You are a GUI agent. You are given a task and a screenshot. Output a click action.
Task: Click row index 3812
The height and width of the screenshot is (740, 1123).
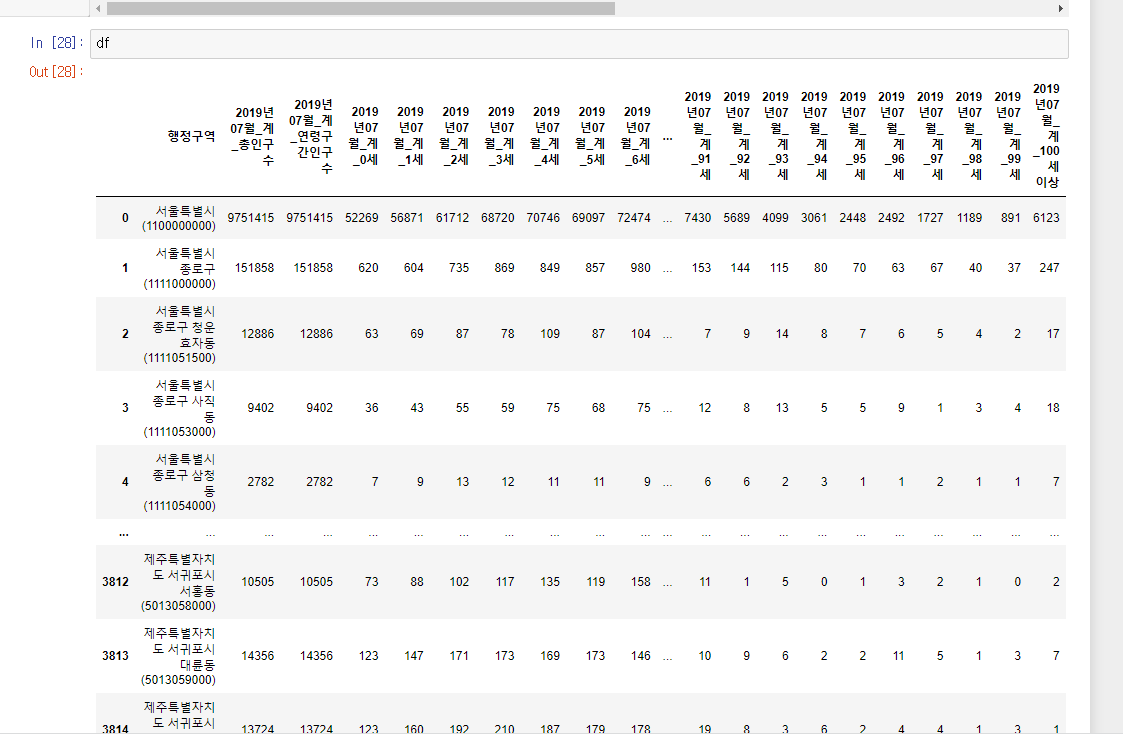(x=115, y=582)
